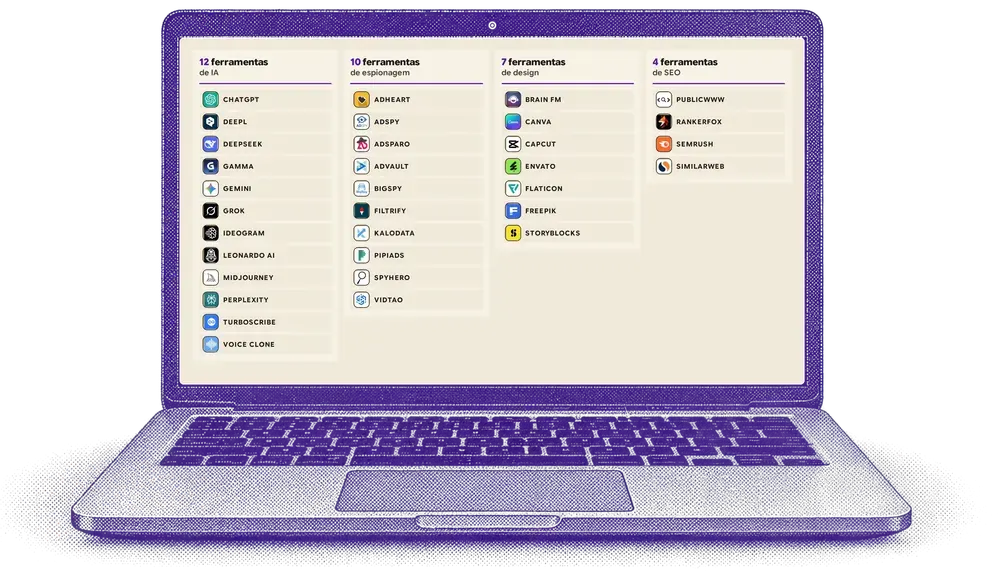
Task: Open the PublicWWW icon
Action: point(664,99)
